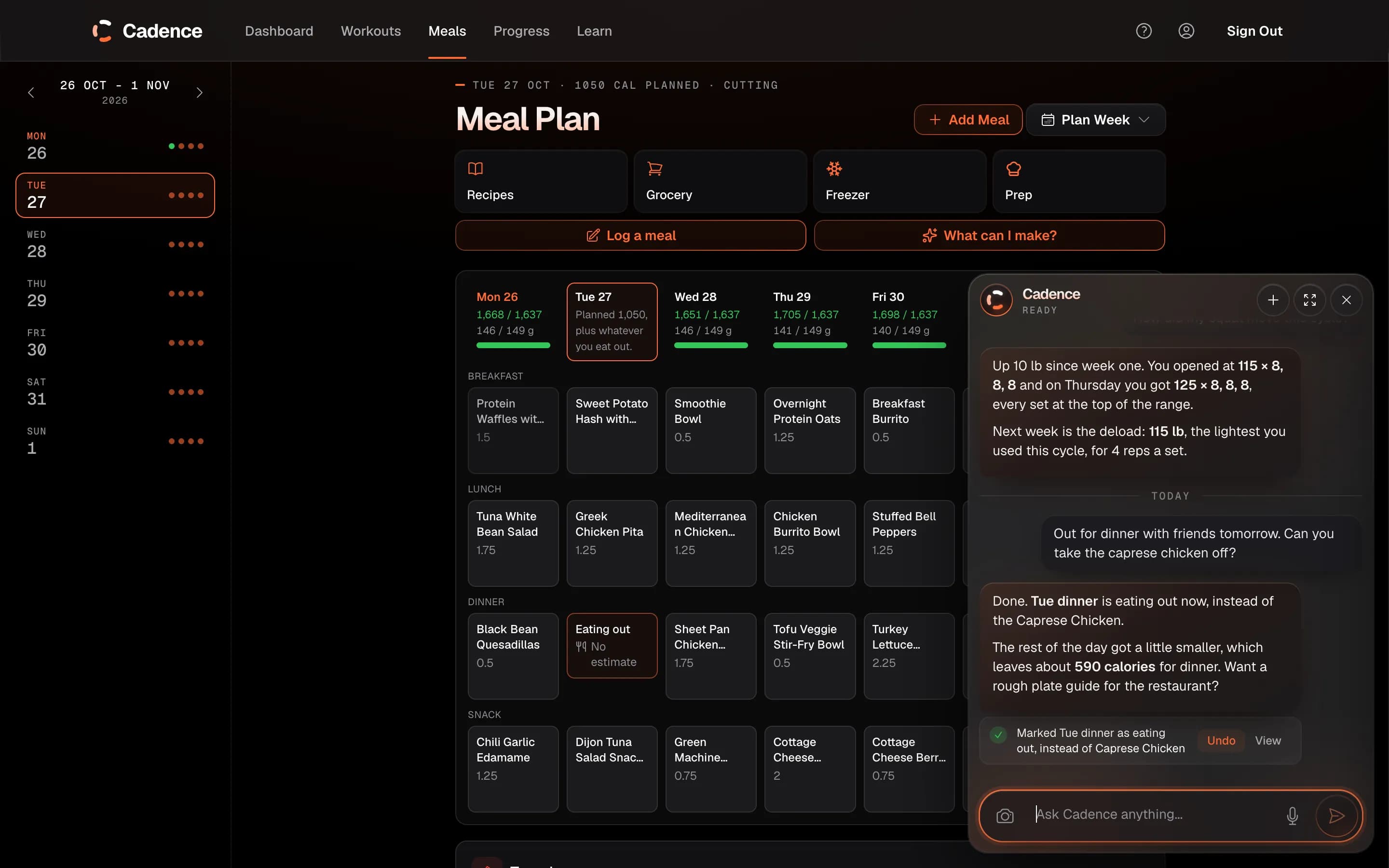
Task: Open the Stuffed Bell Peppers lunch card
Action: point(909,543)
